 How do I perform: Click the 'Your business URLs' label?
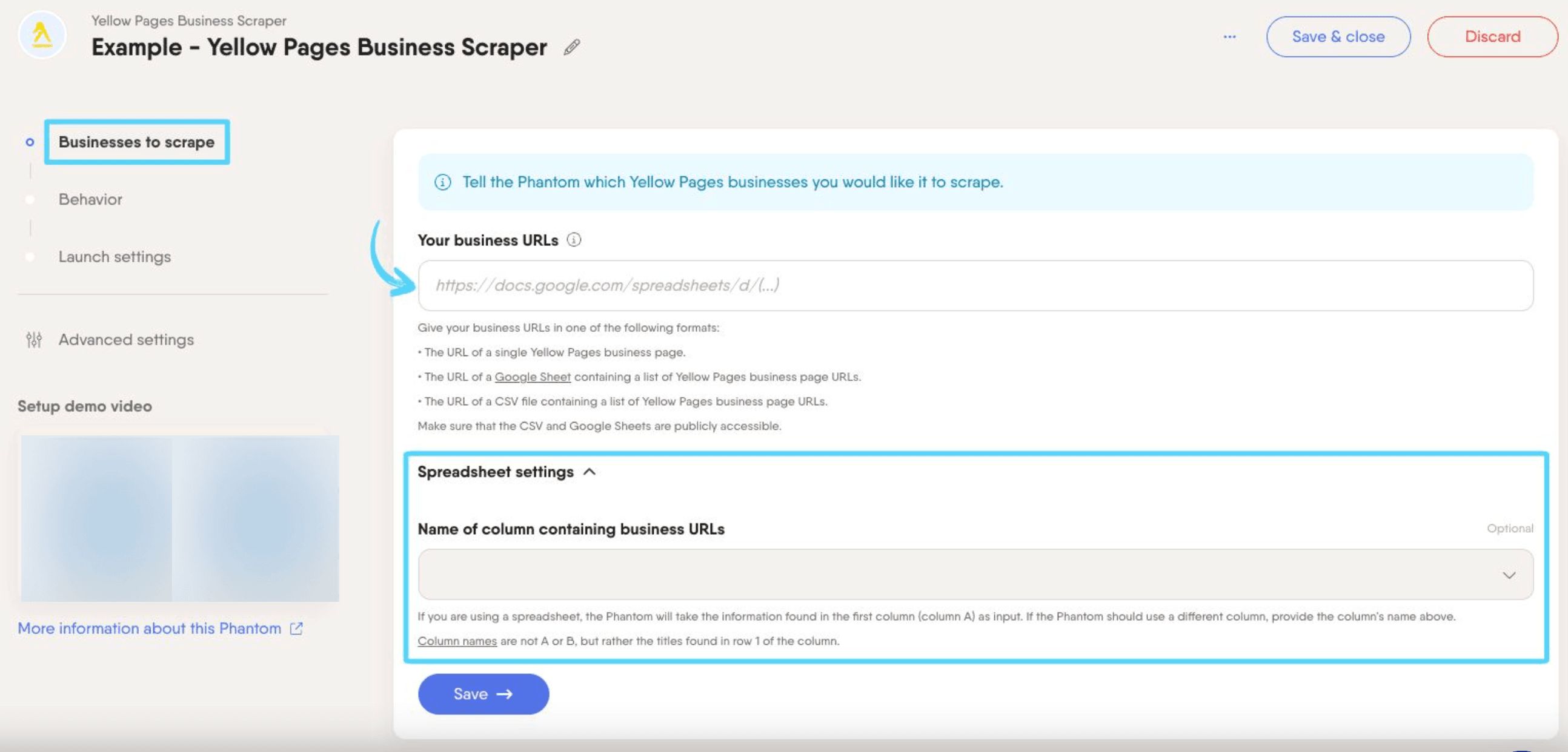coord(488,240)
